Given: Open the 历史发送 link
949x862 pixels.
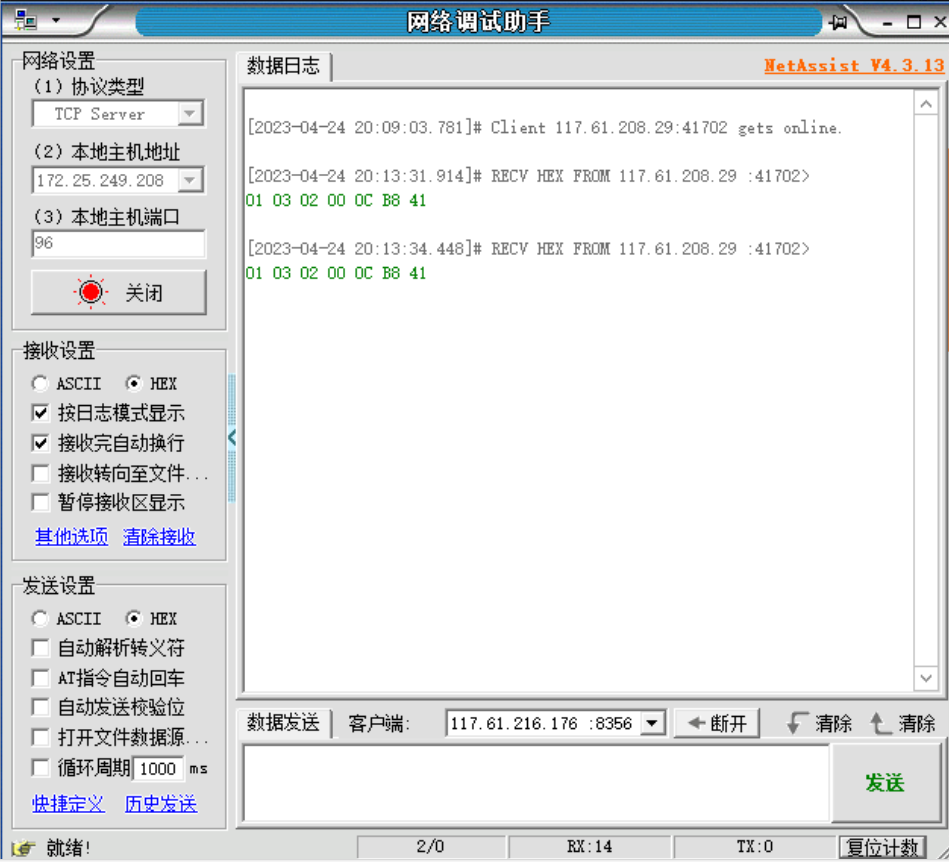Looking at the screenshot, I should 161,804.
